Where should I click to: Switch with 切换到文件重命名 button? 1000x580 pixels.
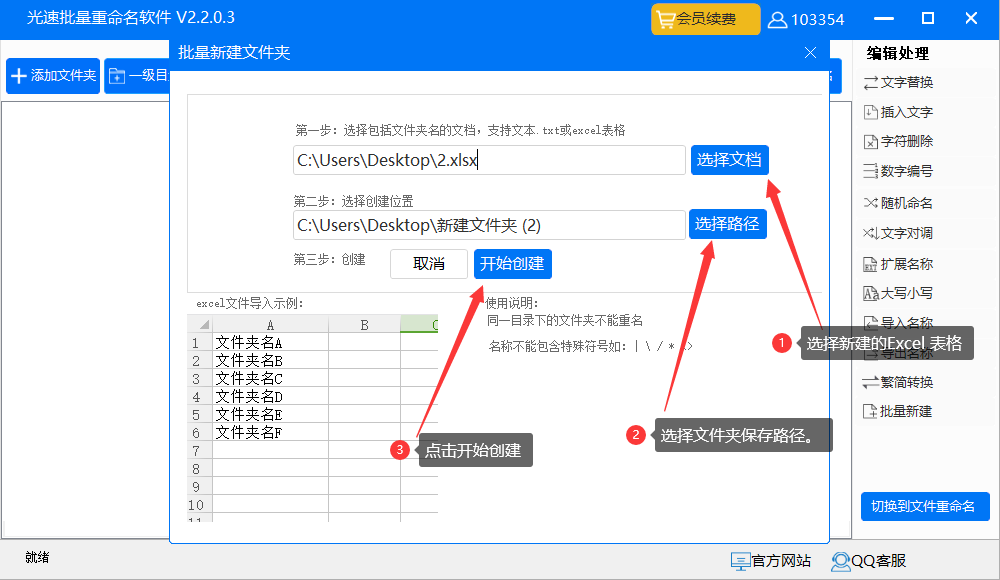pyautogui.click(x=925, y=507)
